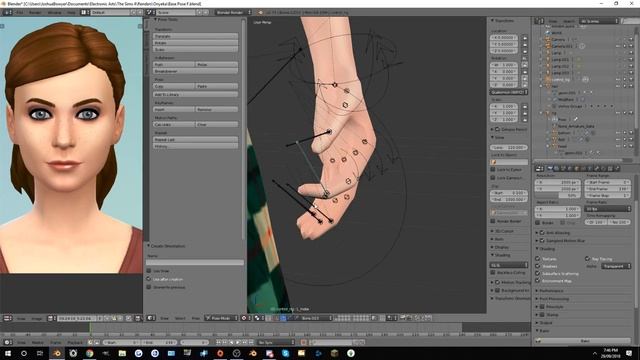
Task: Open the Properties editor type icon
Action: click(539, 168)
